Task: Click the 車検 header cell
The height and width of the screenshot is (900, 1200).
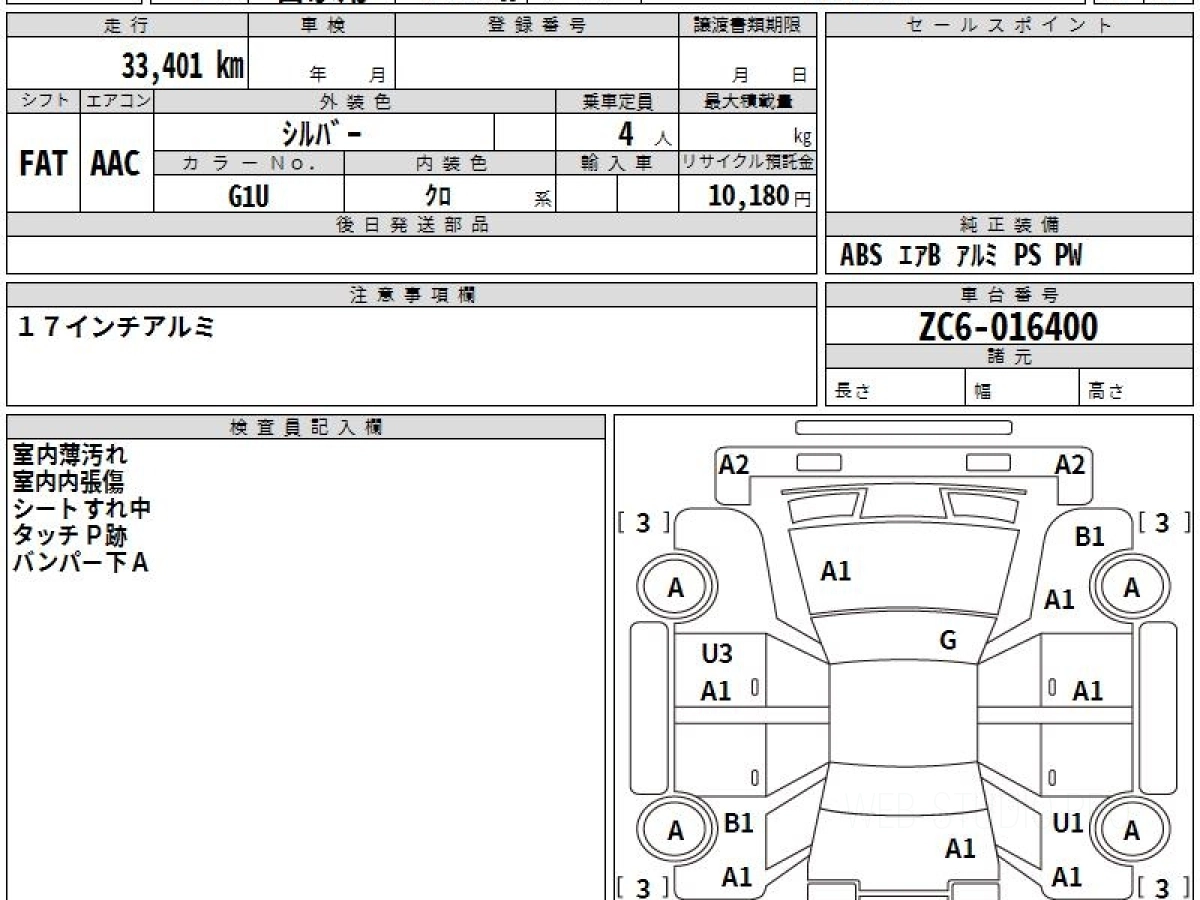Action: point(322,26)
